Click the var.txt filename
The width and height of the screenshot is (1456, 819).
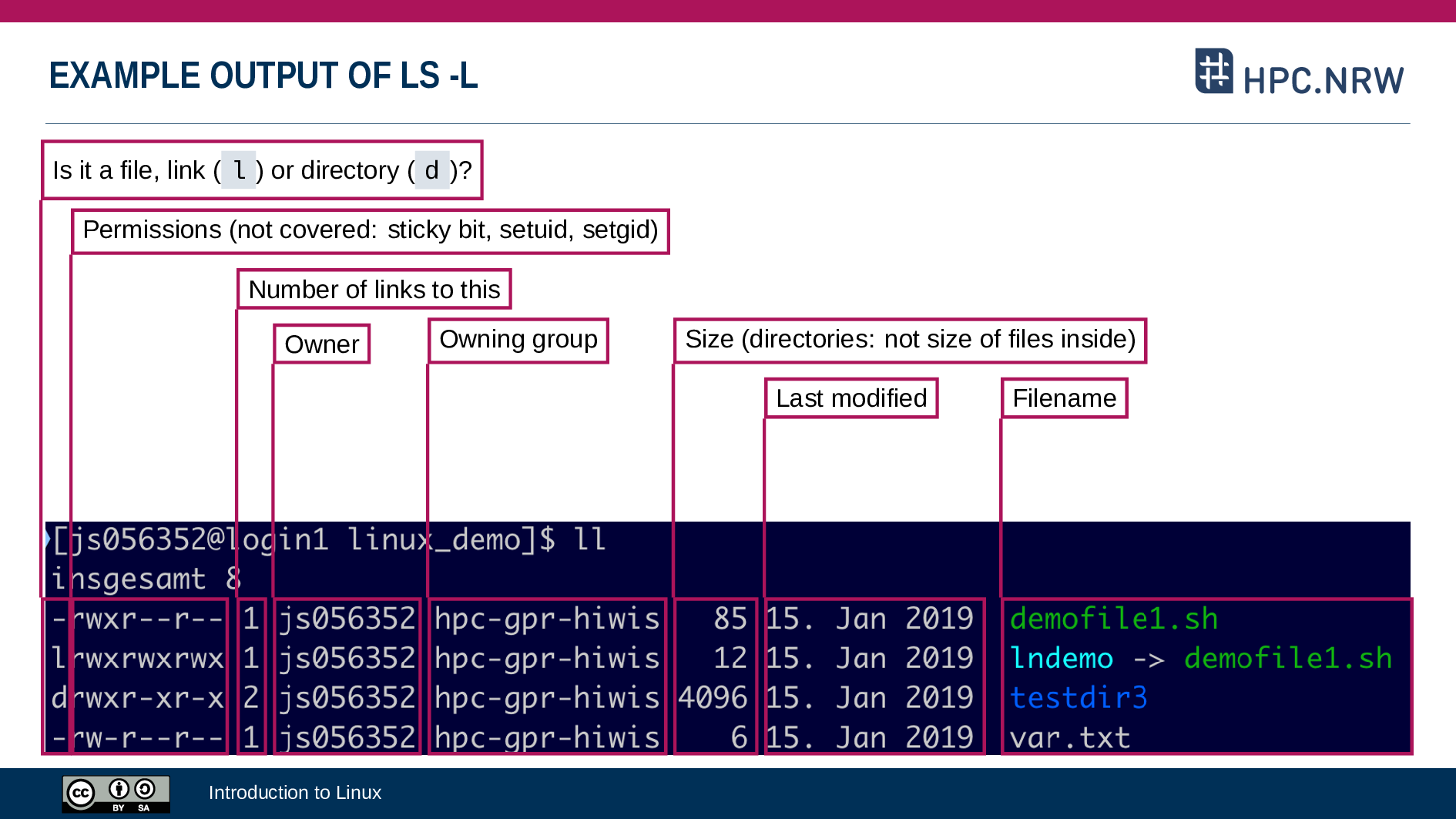1069,738
